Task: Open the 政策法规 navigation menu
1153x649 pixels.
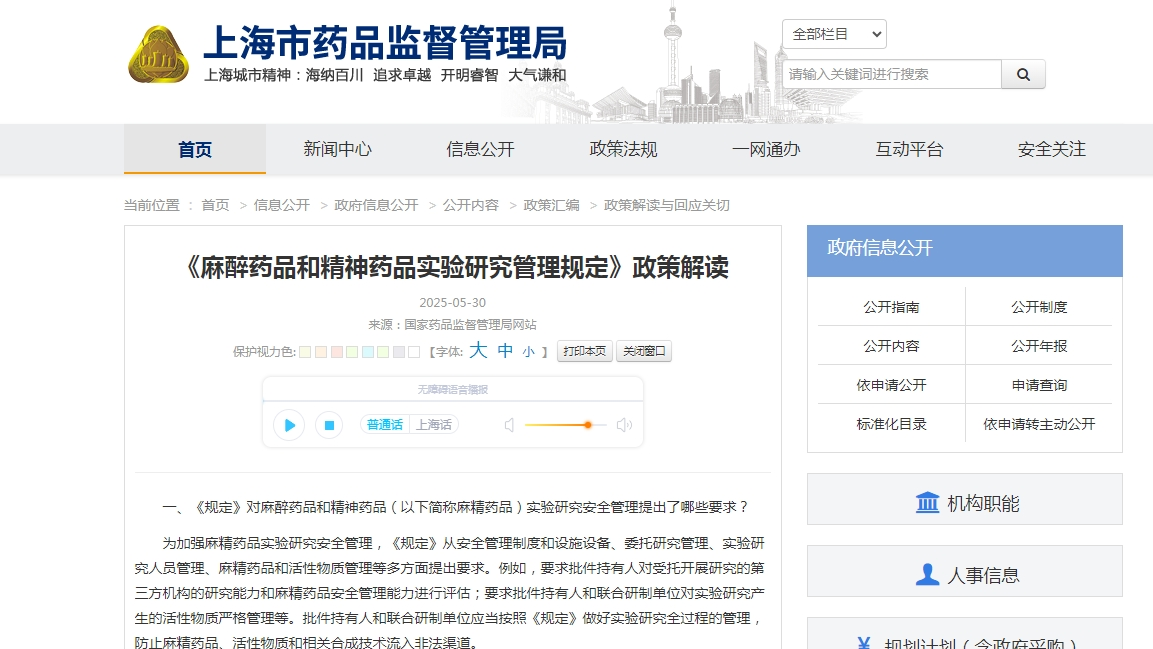Action: click(x=623, y=150)
